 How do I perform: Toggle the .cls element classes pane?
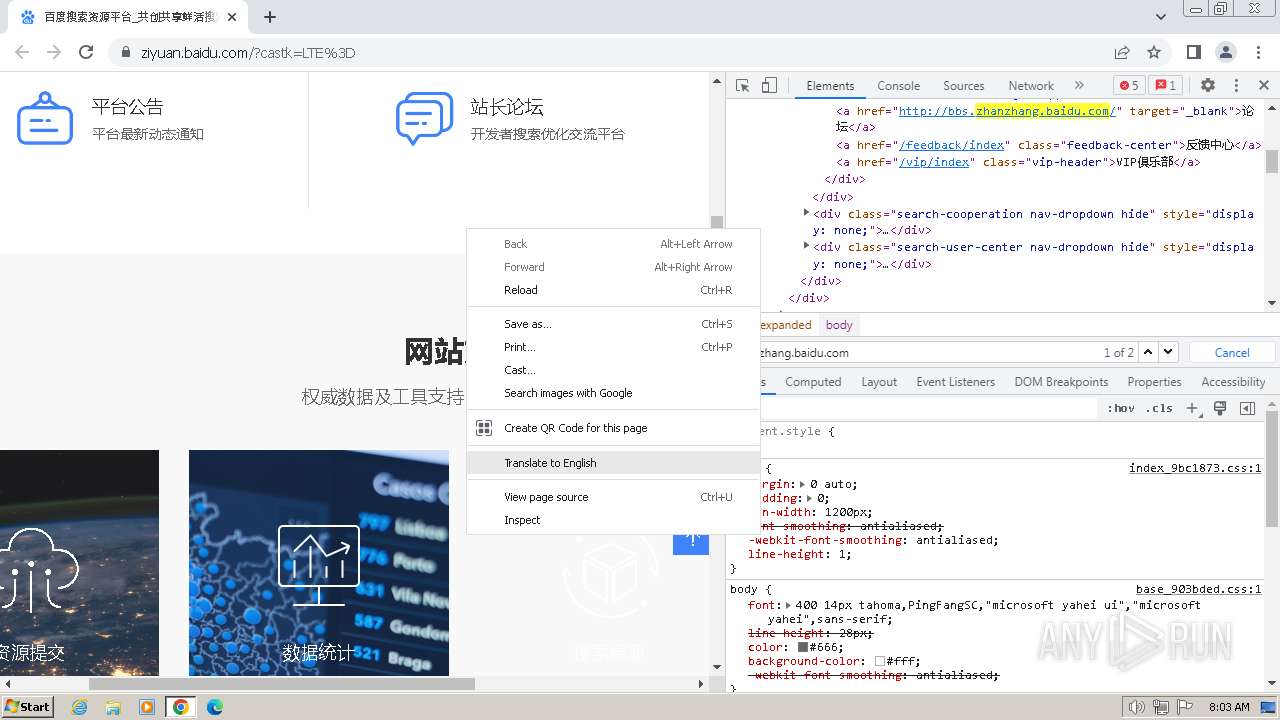click(1159, 408)
